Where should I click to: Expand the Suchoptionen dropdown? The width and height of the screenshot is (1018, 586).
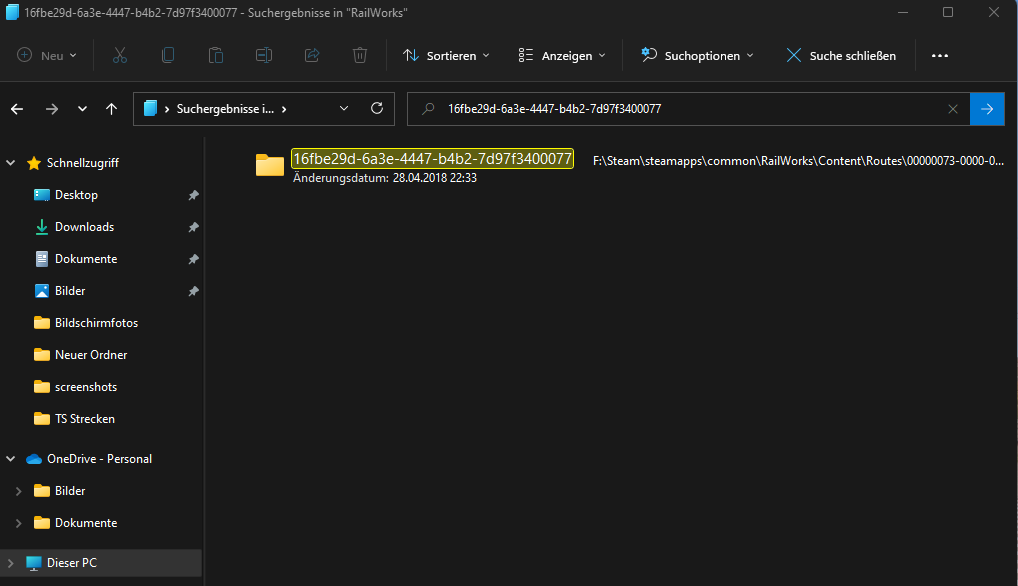[697, 56]
